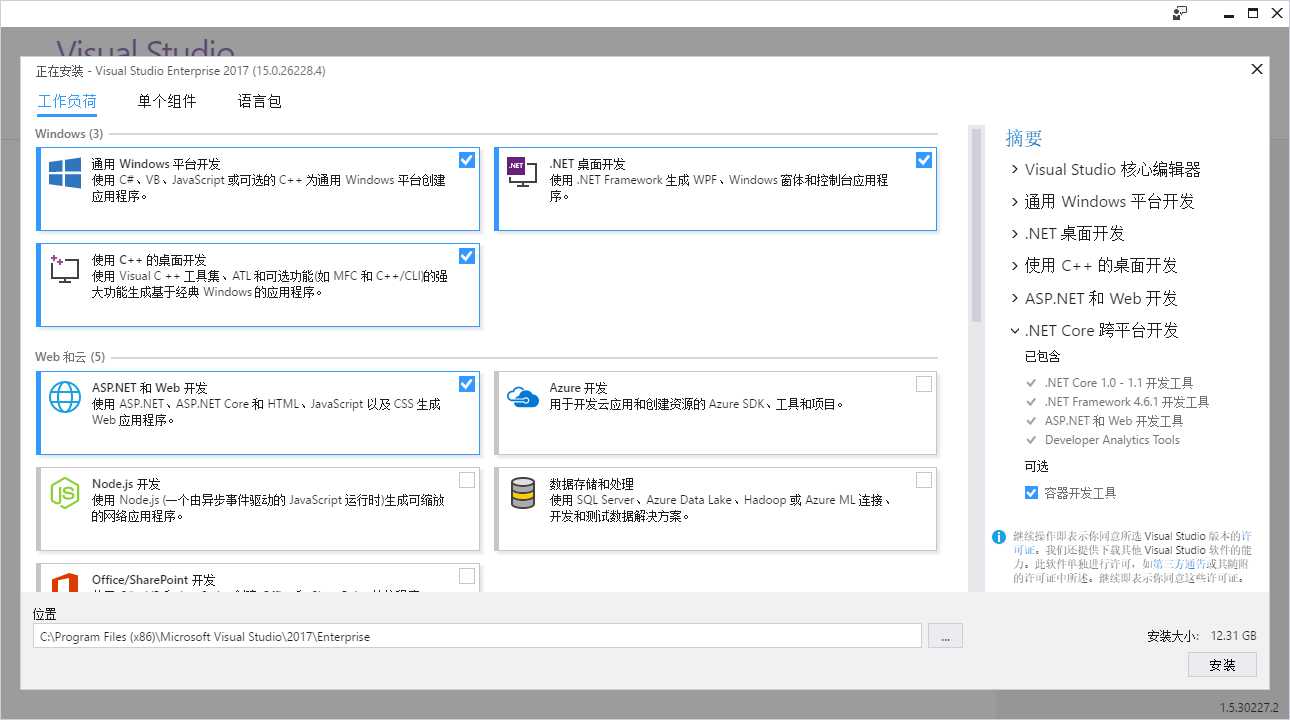This screenshot has width=1290, height=720.
Task: Close the 正在安装 dialog with its X
Action: point(1257,69)
